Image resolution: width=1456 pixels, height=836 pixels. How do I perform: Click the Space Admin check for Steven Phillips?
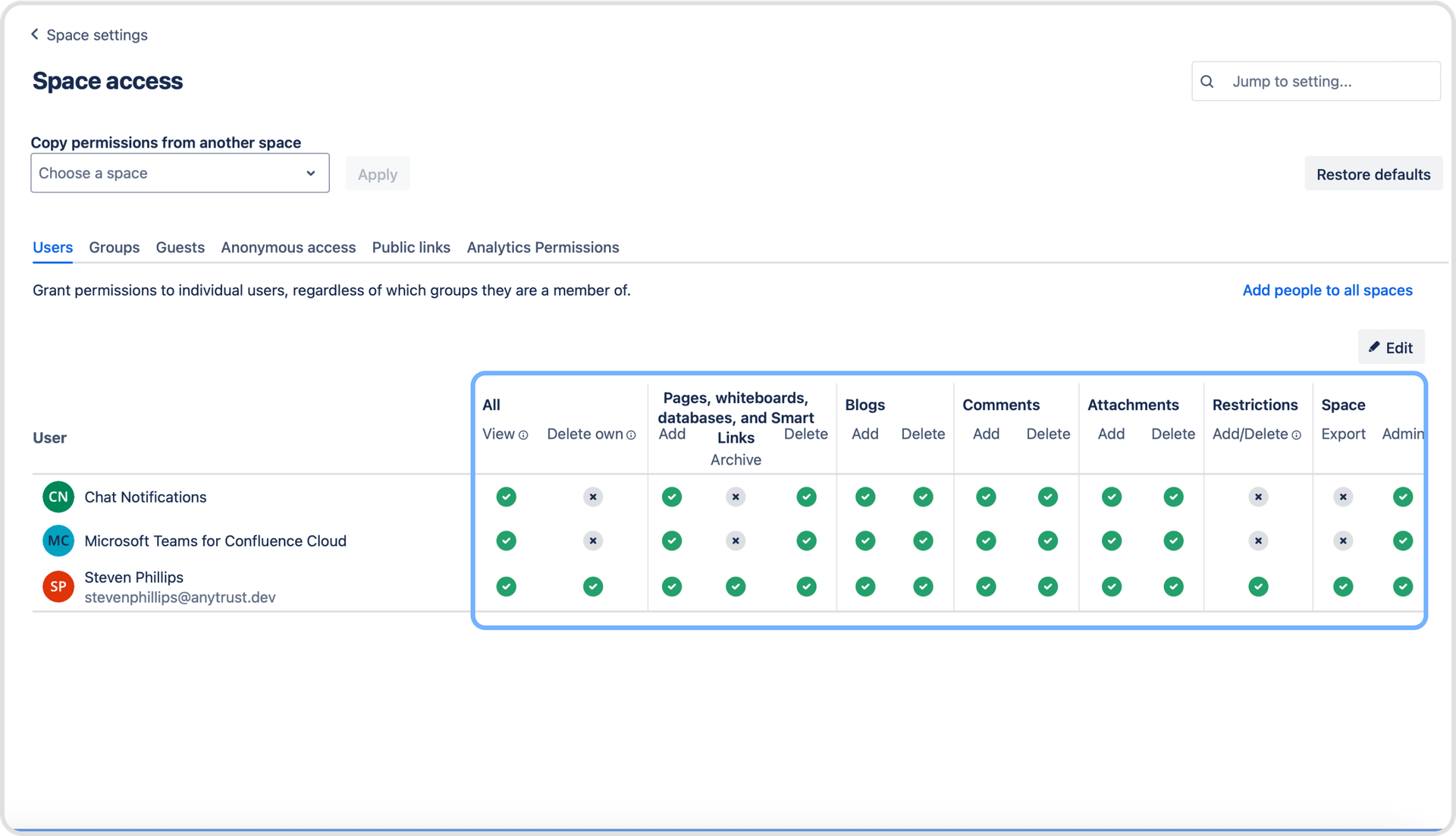tap(1403, 587)
